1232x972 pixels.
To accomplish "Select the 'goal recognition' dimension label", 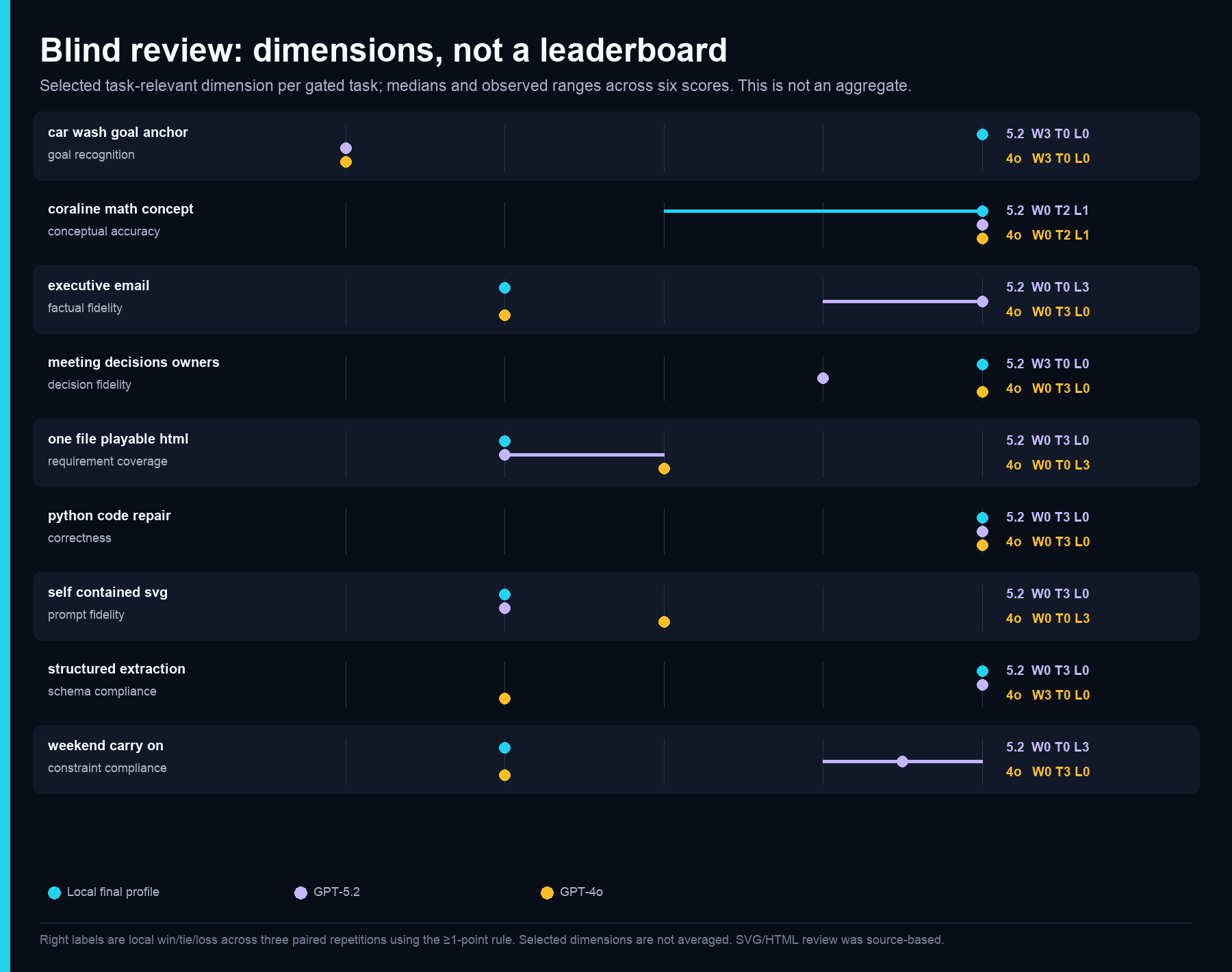I will tap(91, 155).
